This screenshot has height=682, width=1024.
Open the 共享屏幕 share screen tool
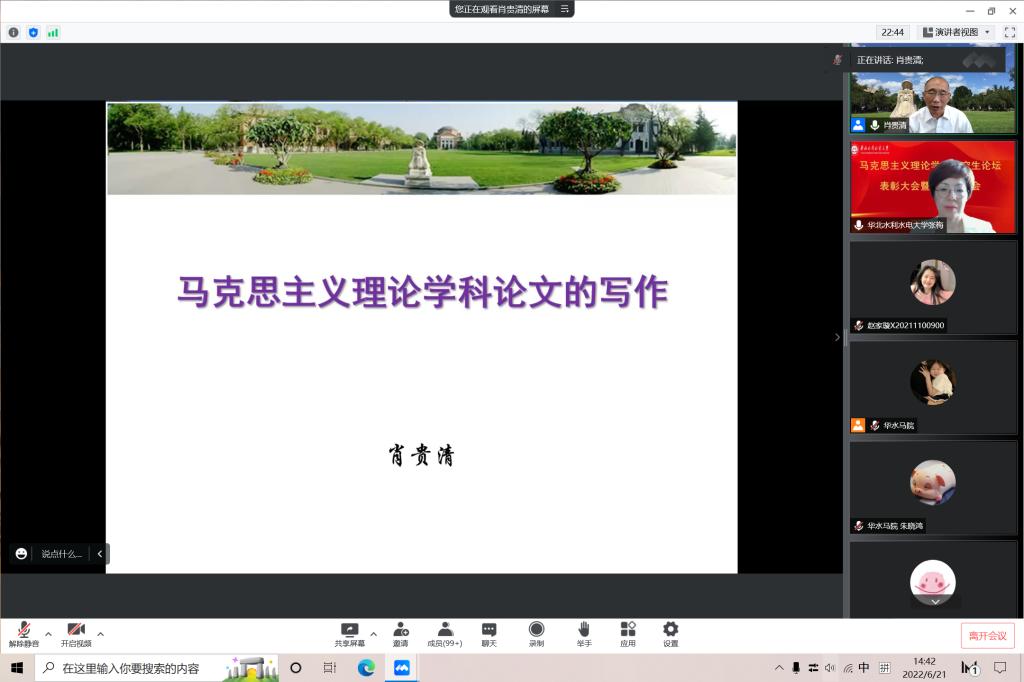click(349, 633)
